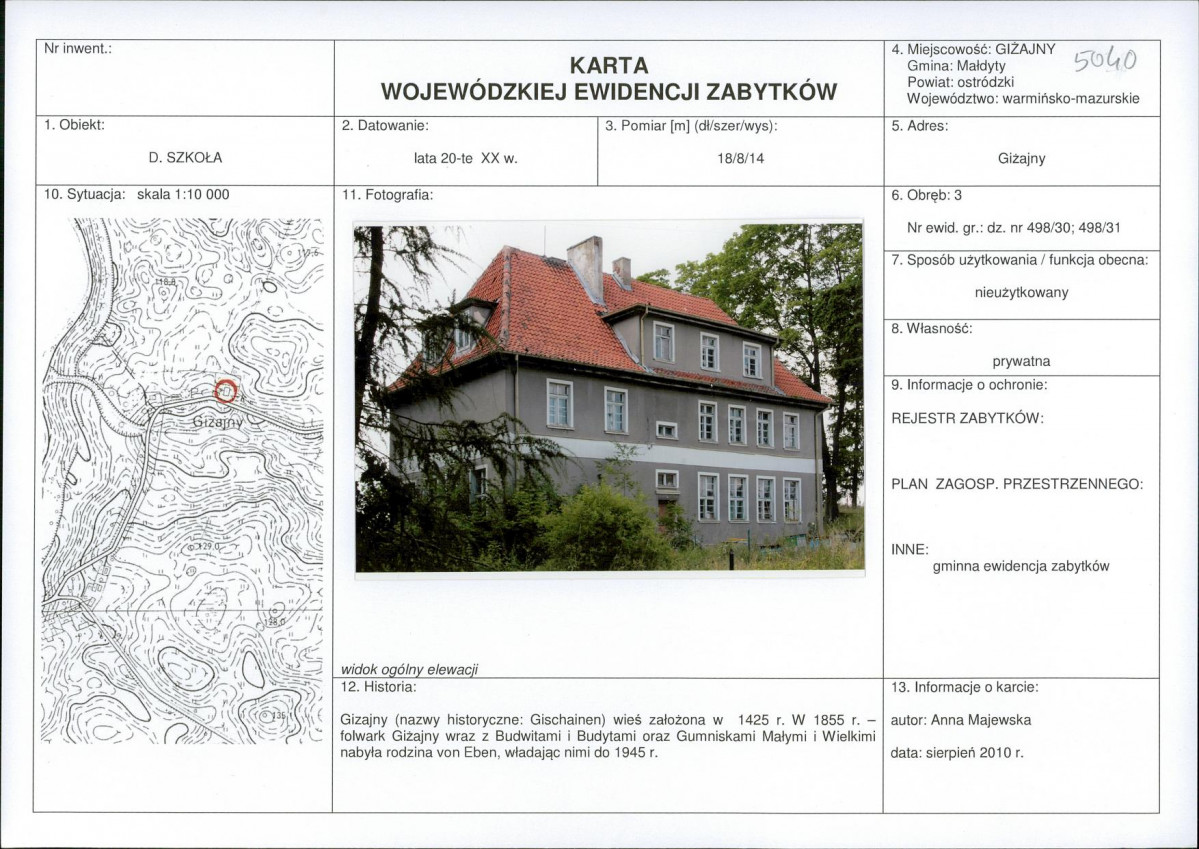1199x849 pixels.
Task: Click the '2. Datowanie:' label
Action: click(x=385, y=125)
